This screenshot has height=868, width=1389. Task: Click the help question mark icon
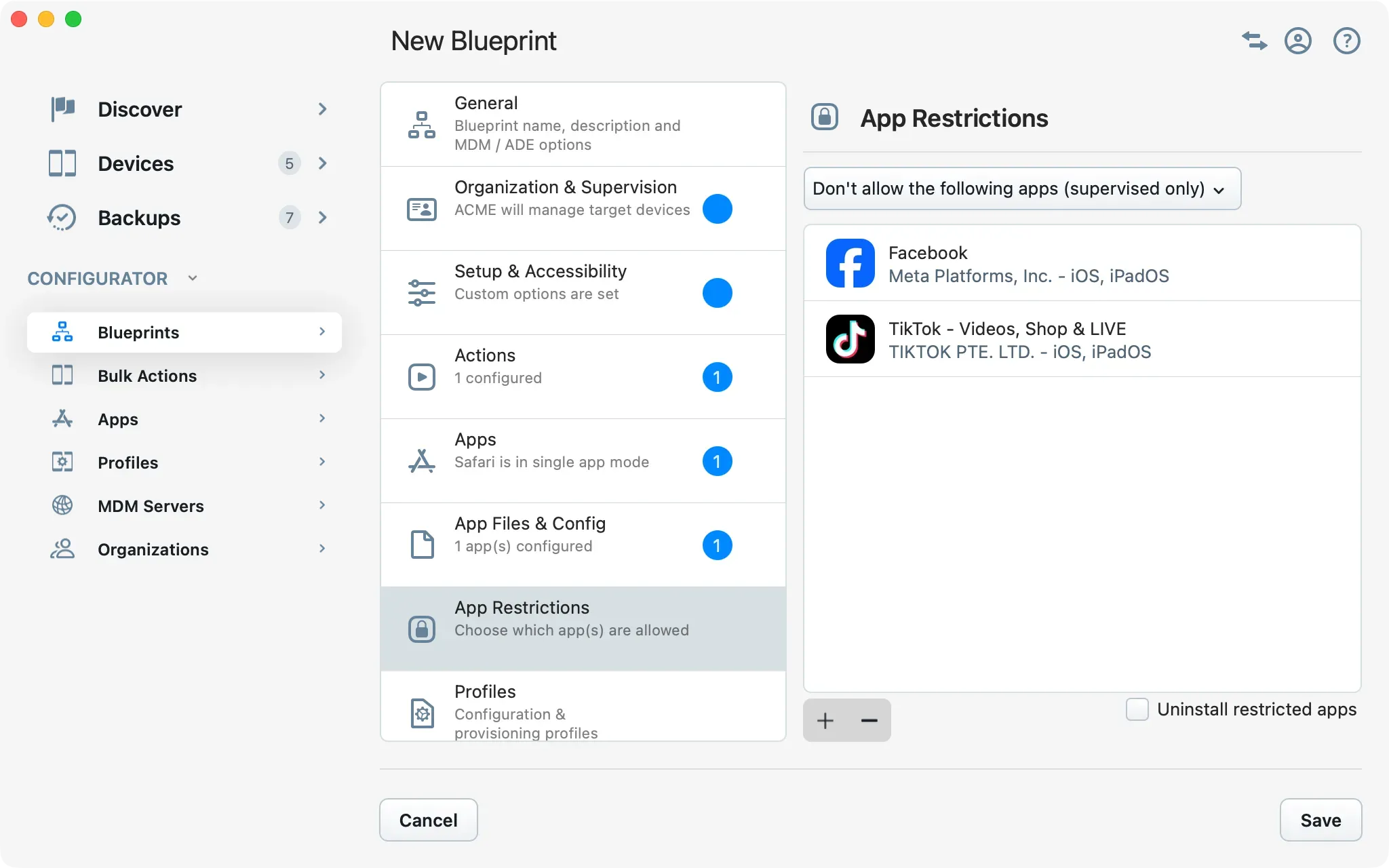[1346, 41]
